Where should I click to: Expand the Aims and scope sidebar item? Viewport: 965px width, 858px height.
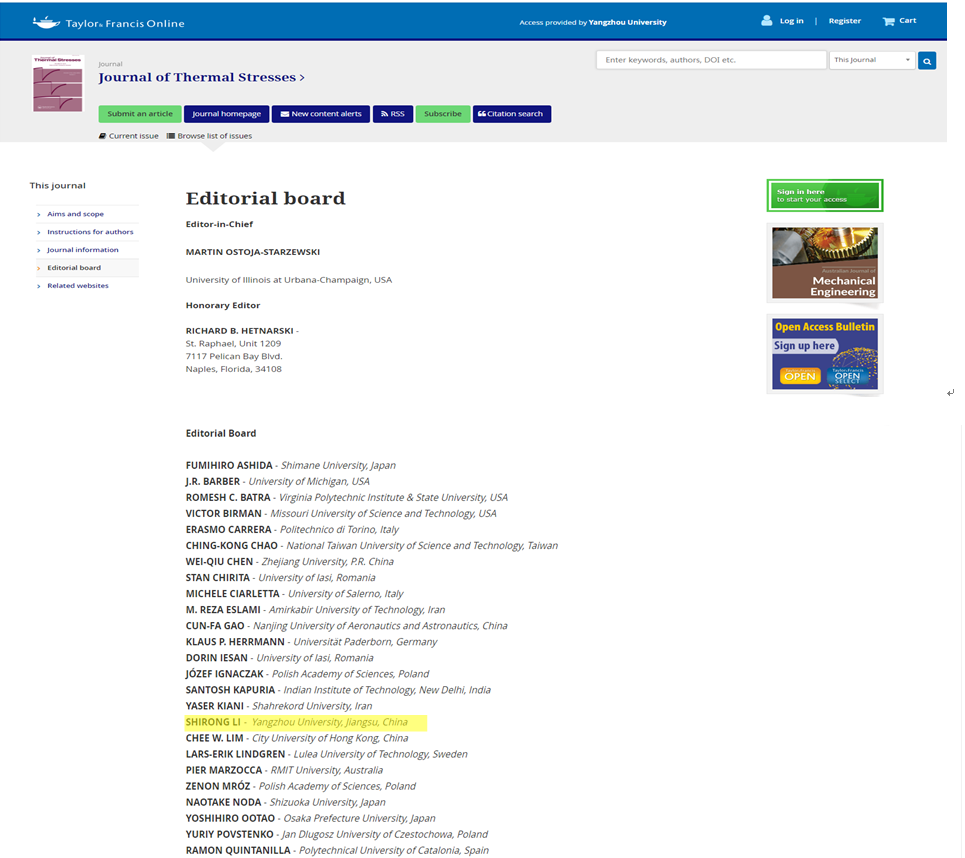pyautogui.click(x=75, y=214)
